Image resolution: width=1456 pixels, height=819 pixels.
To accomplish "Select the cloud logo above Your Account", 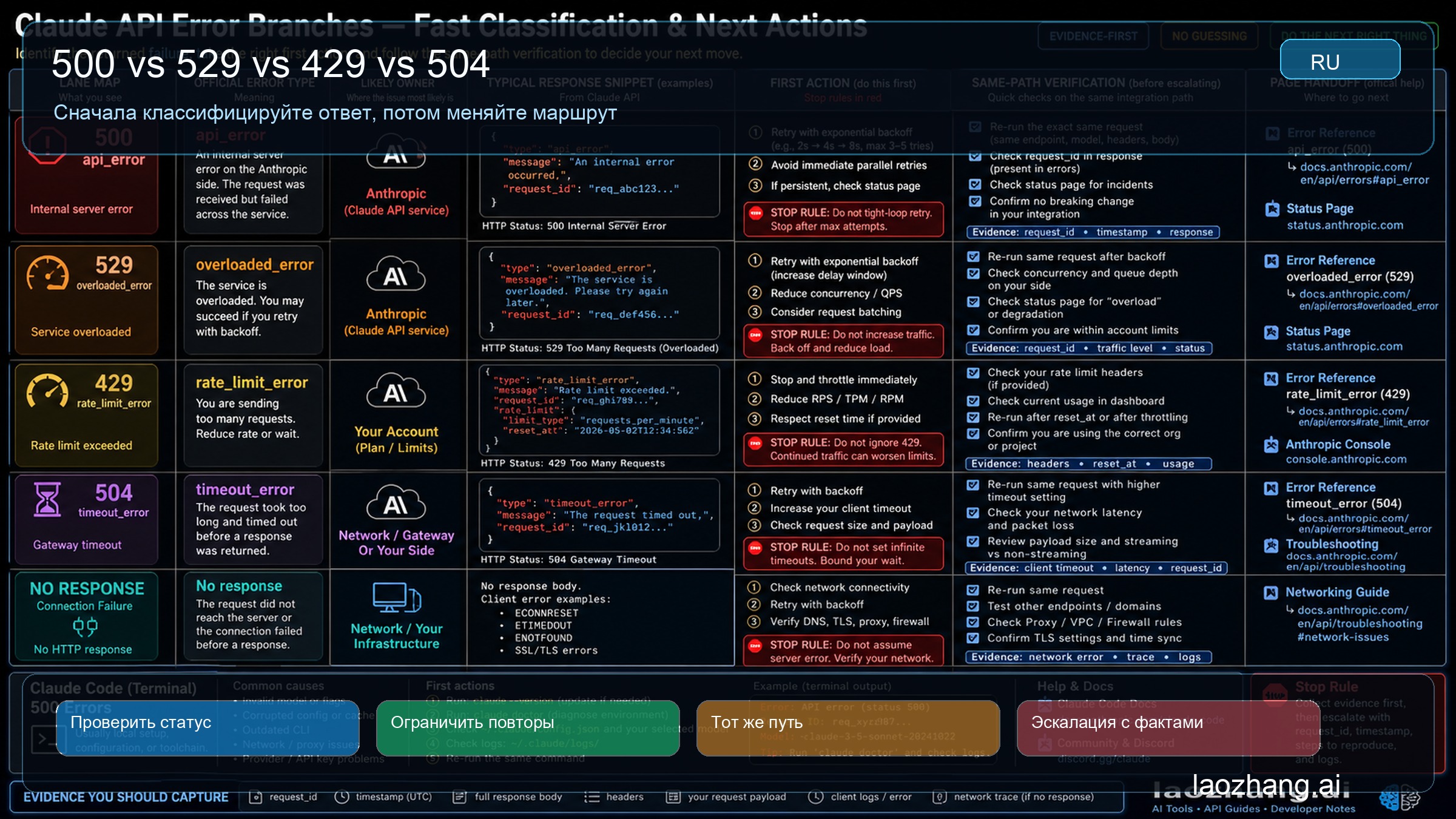I will (x=396, y=391).
